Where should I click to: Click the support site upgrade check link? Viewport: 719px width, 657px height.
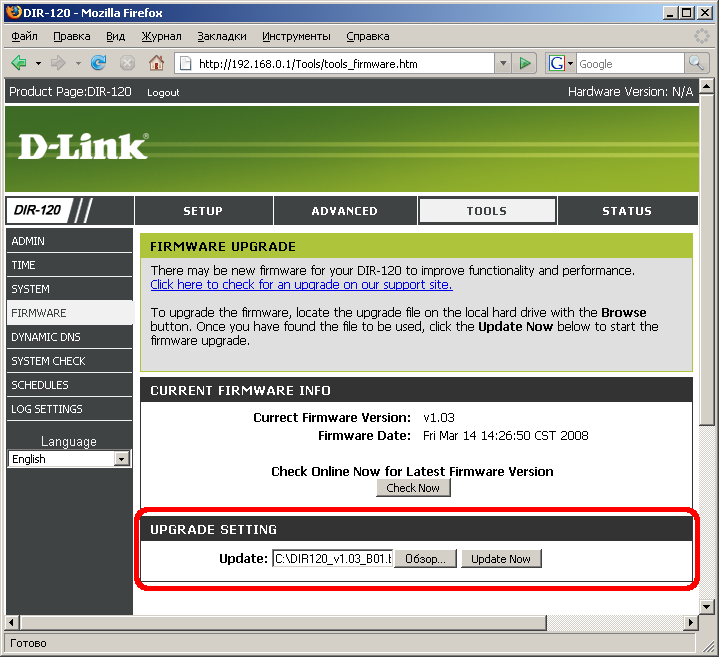(301, 285)
